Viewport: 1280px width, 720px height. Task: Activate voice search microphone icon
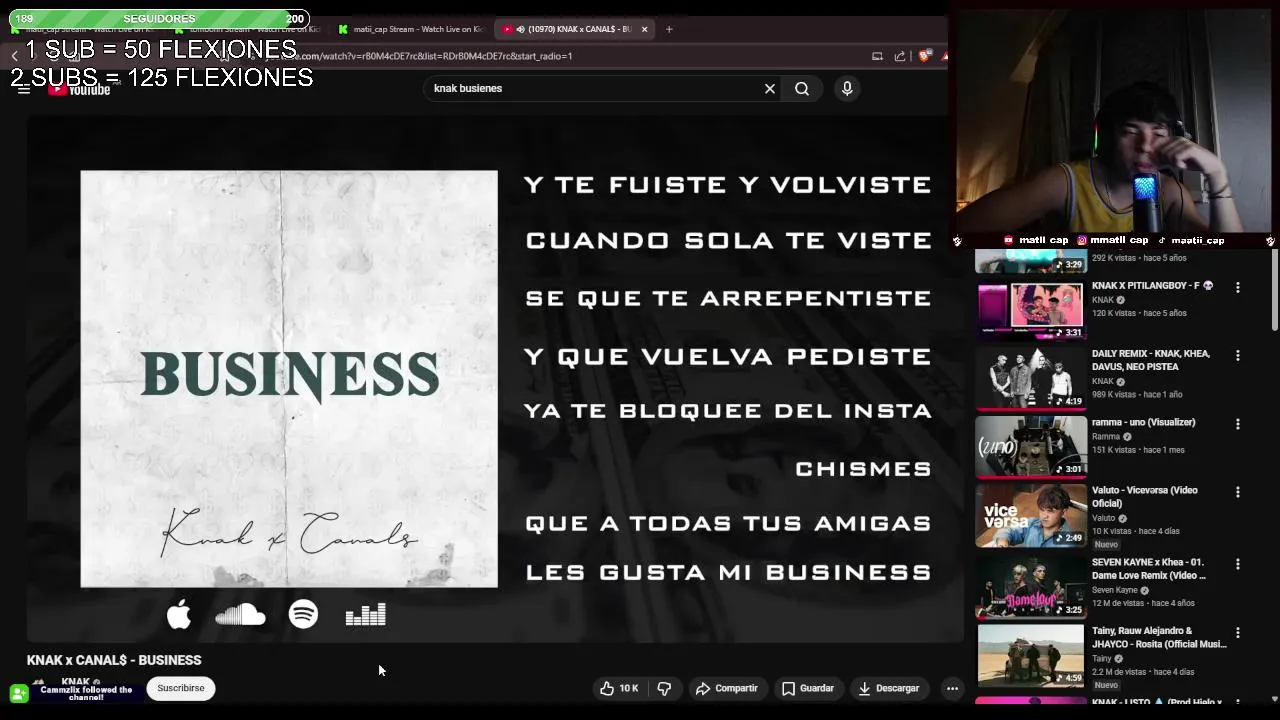[847, 88]
